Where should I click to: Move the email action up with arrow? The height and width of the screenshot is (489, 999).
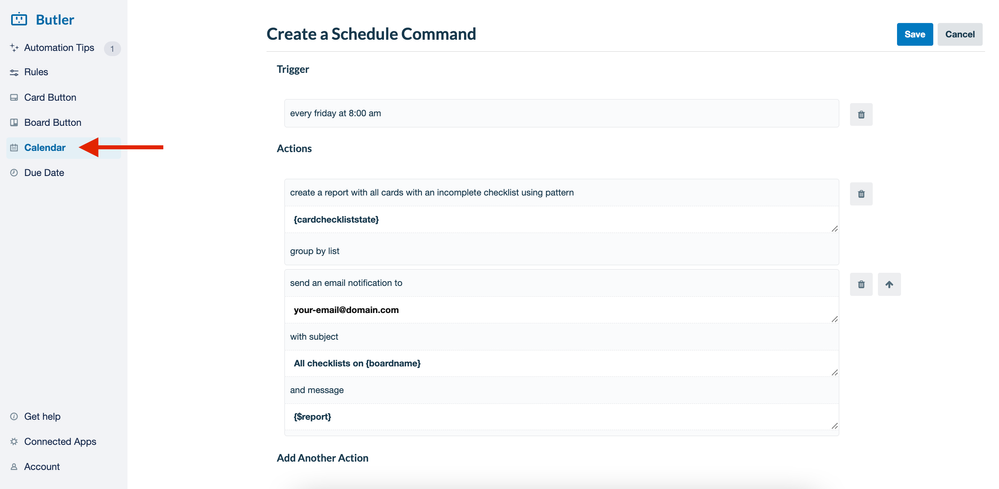889,285
